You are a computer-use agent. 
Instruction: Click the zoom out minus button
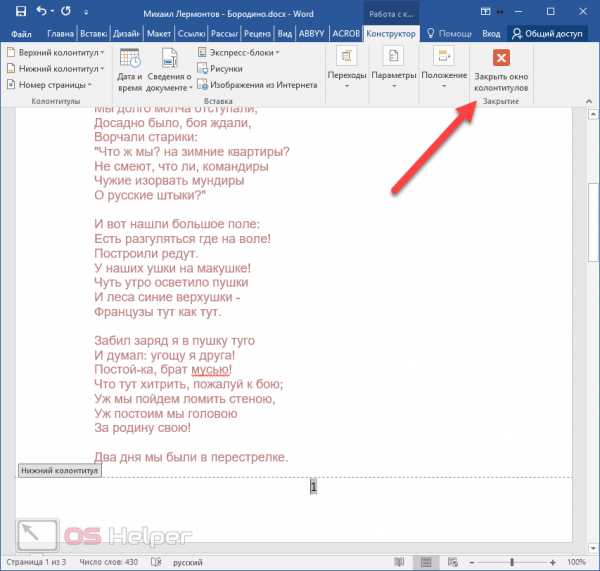472,562
